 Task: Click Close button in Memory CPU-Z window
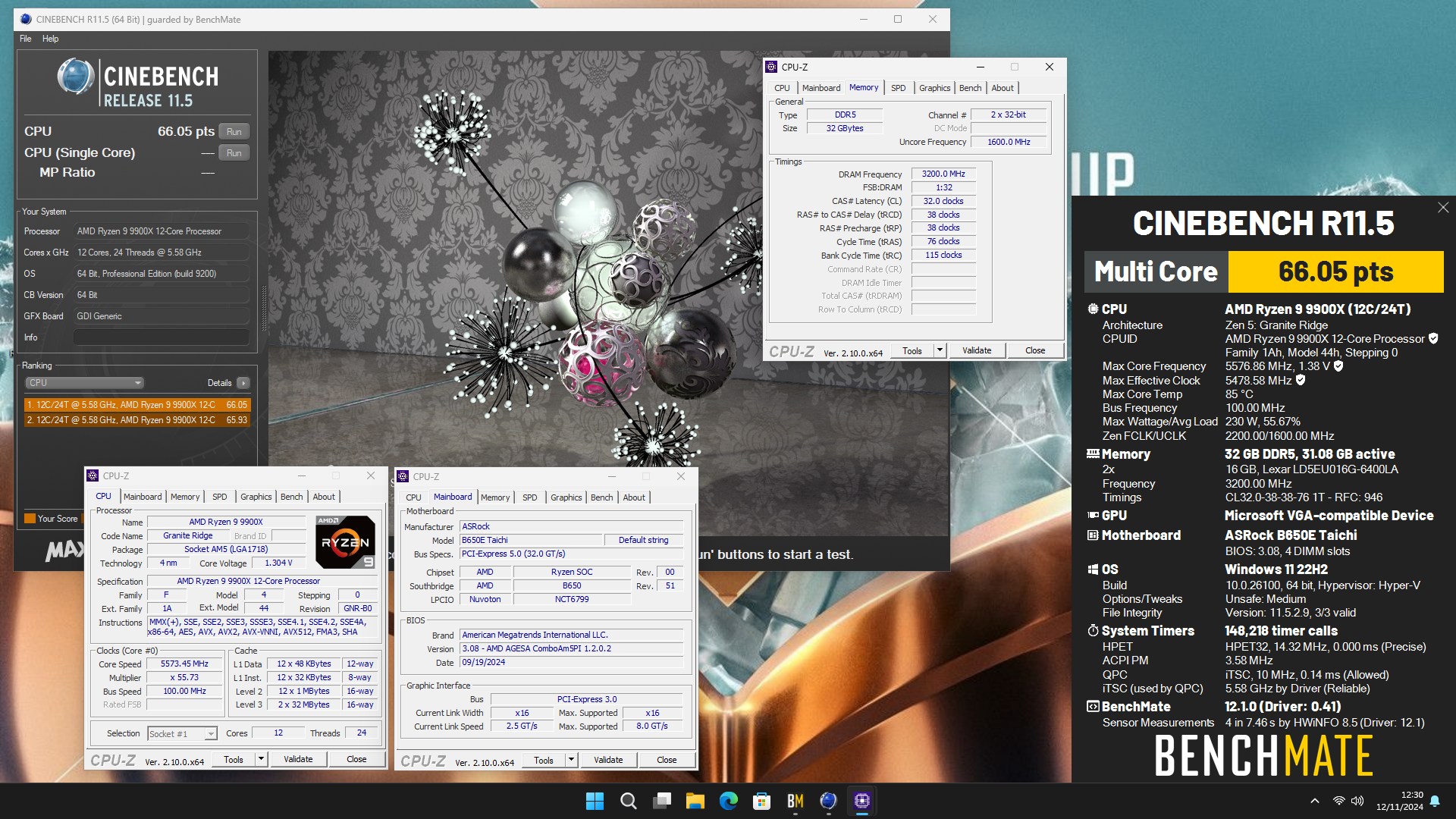coord(1035,350)
